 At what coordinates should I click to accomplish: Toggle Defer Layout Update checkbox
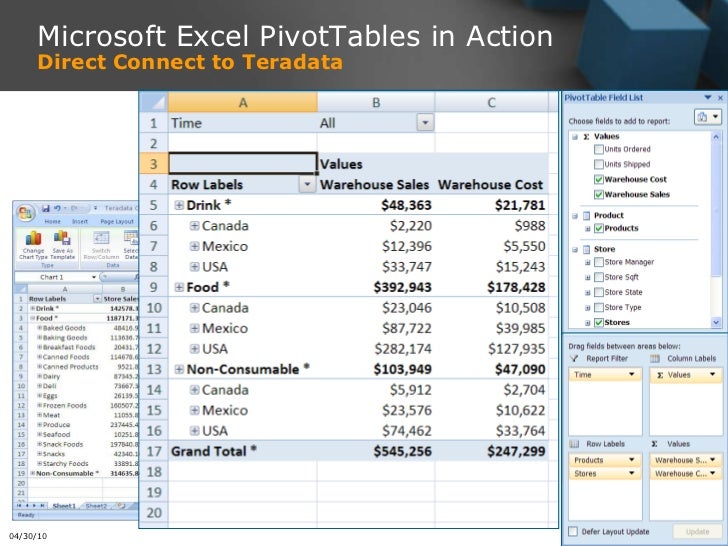[x=573, y=532]
